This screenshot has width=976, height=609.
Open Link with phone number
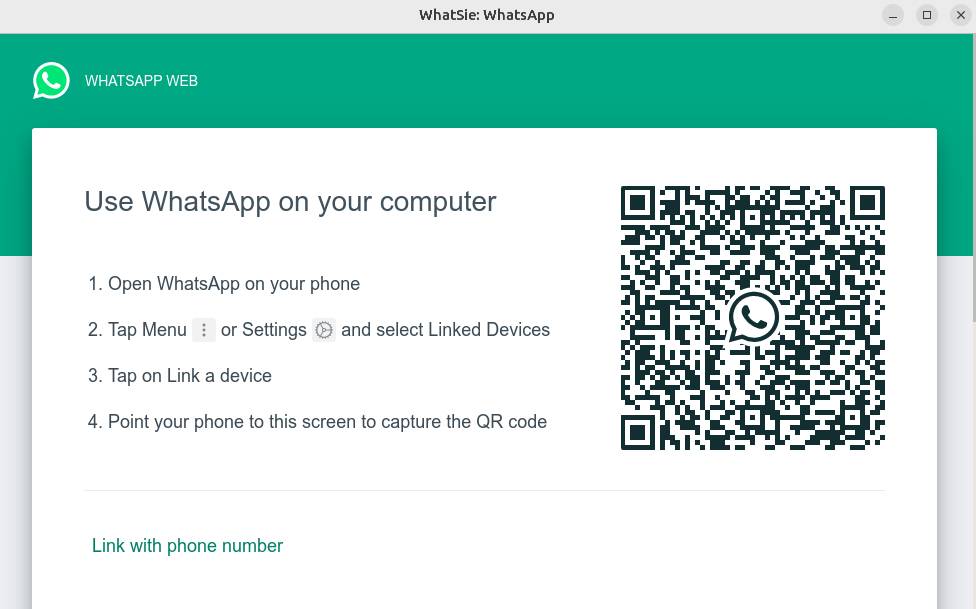(x=187, y=545)
